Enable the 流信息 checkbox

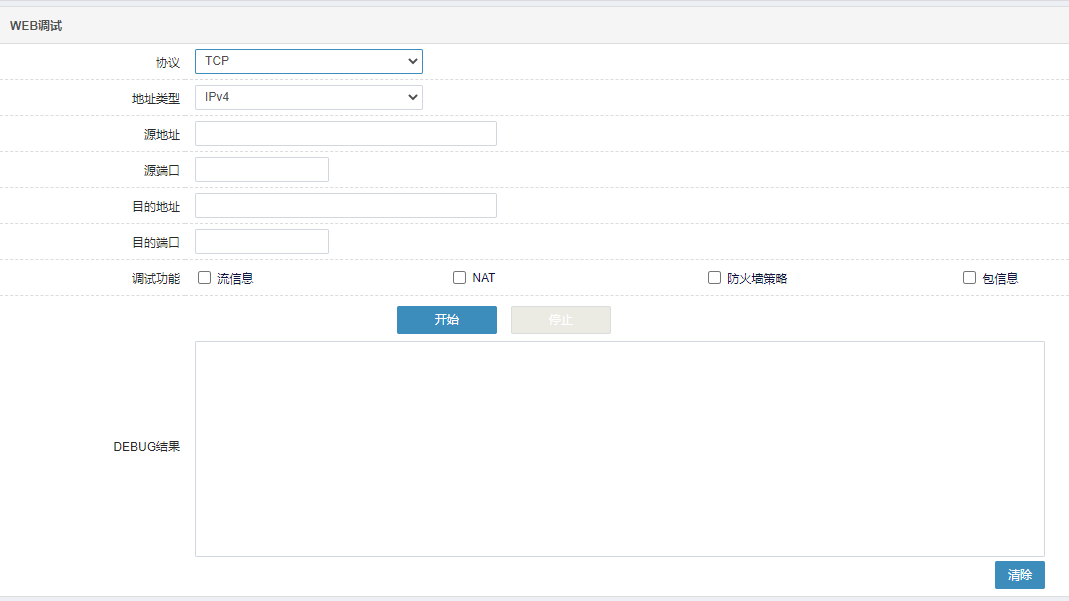tap(205, 277)
